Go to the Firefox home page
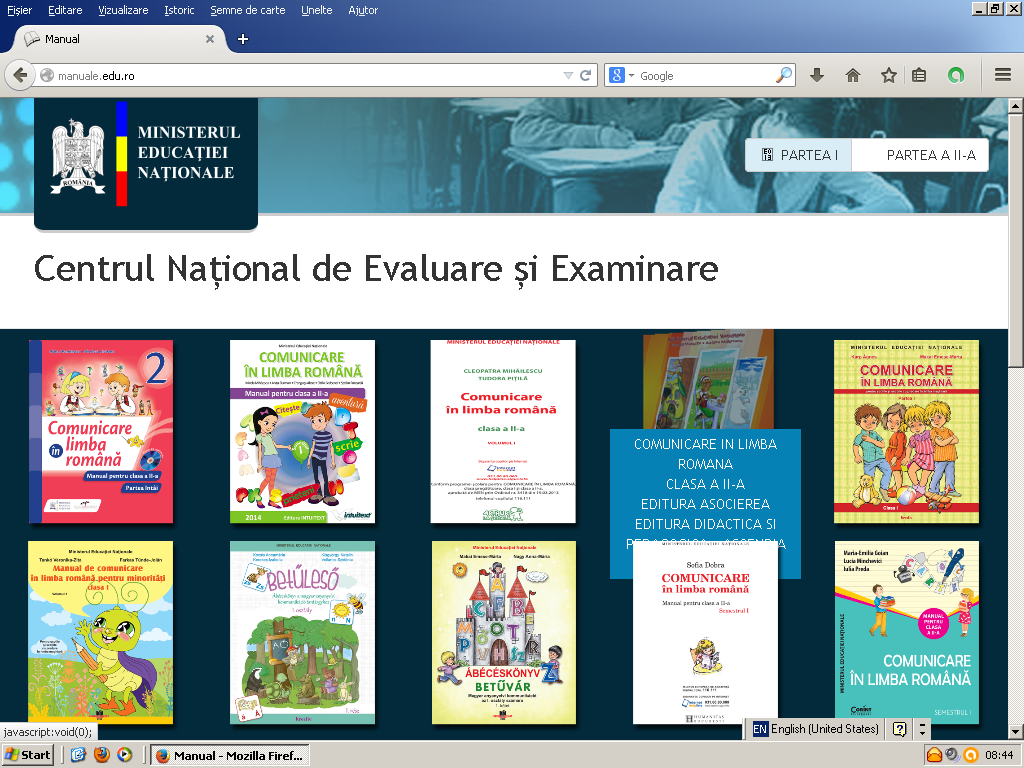The width and height of the screenshot is (1024, 768). 852,75
